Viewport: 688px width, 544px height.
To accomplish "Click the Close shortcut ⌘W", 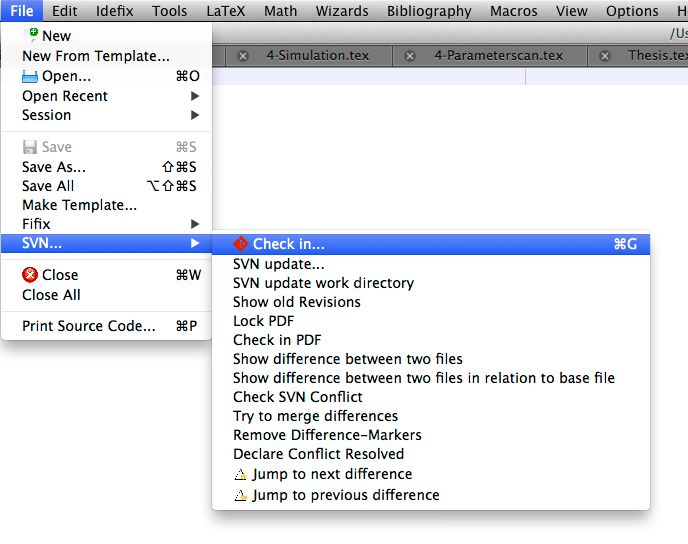I will pos(188,275).
